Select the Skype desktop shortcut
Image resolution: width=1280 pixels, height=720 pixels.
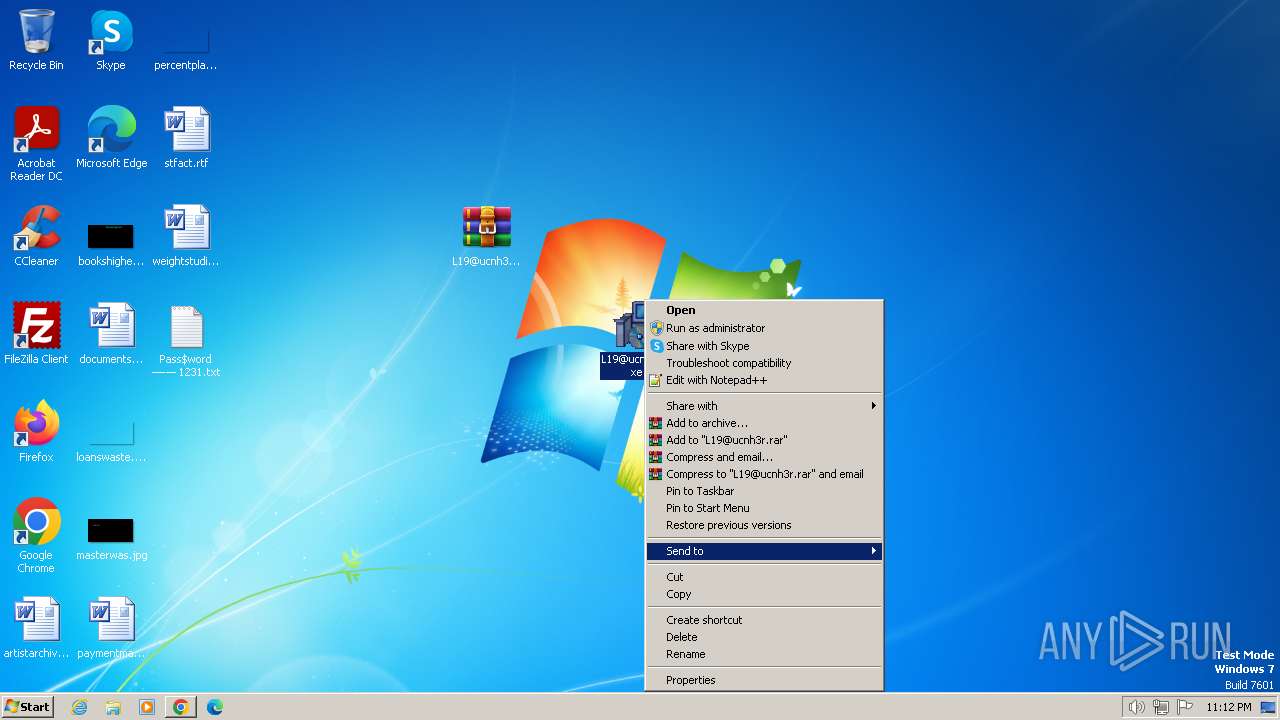pyautogui.click(x=111, y=40)
